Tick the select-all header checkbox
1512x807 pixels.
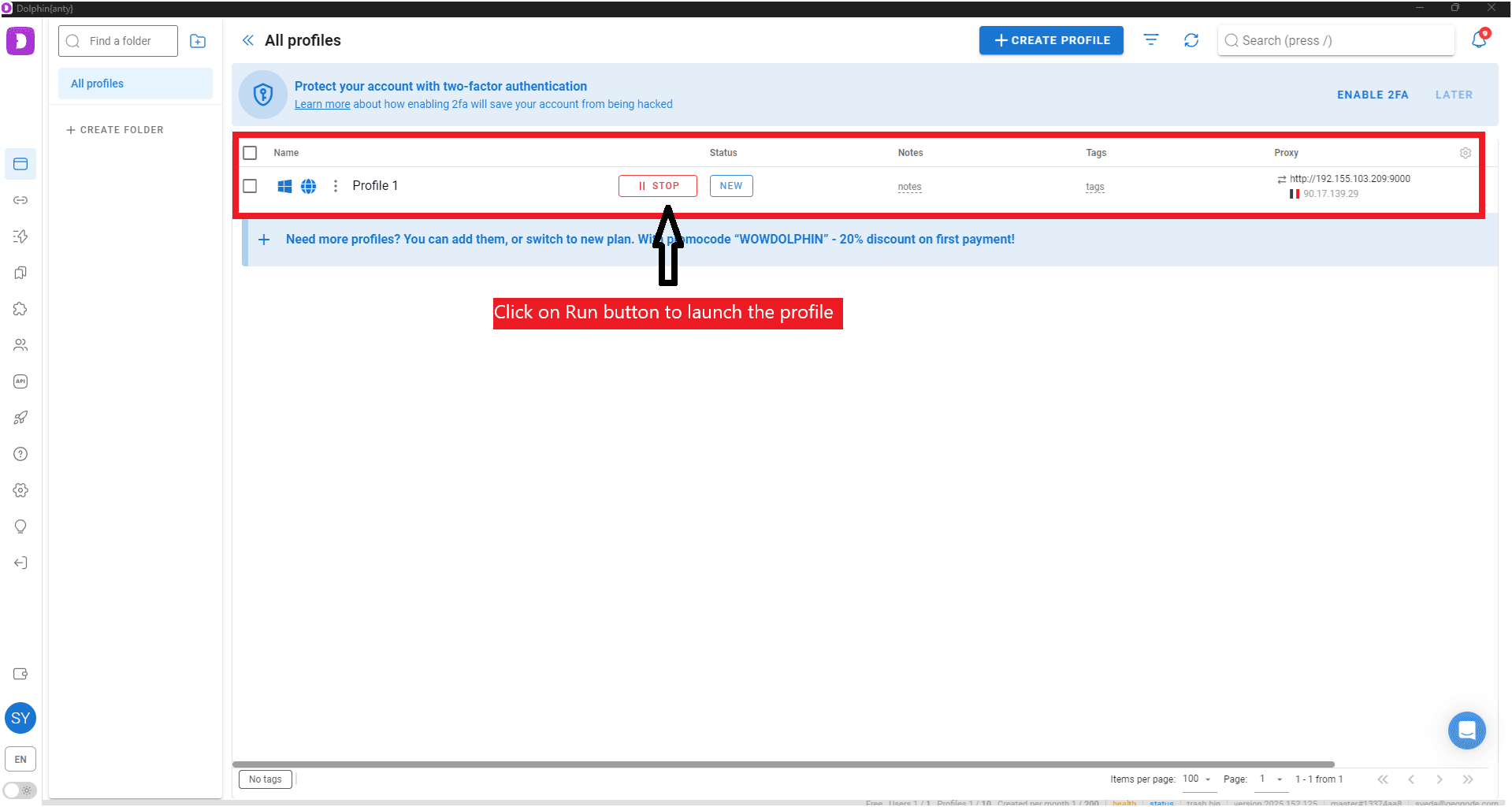coord(250,153)
